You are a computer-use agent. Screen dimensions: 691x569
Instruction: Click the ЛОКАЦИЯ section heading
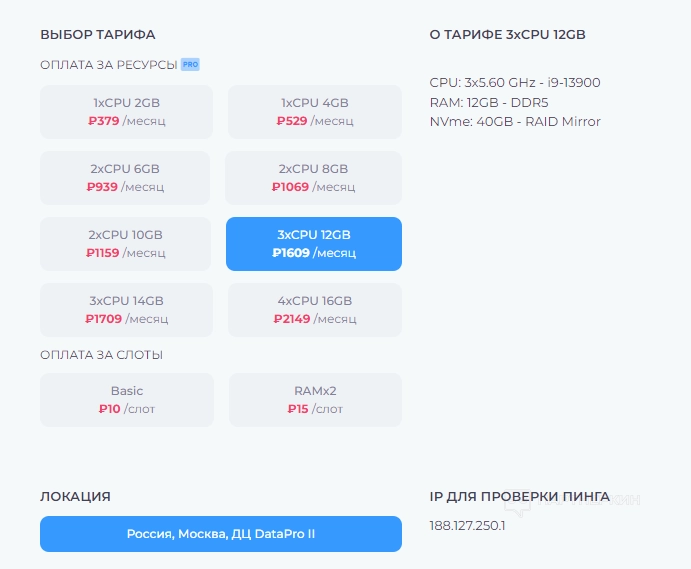coord(75,496)
